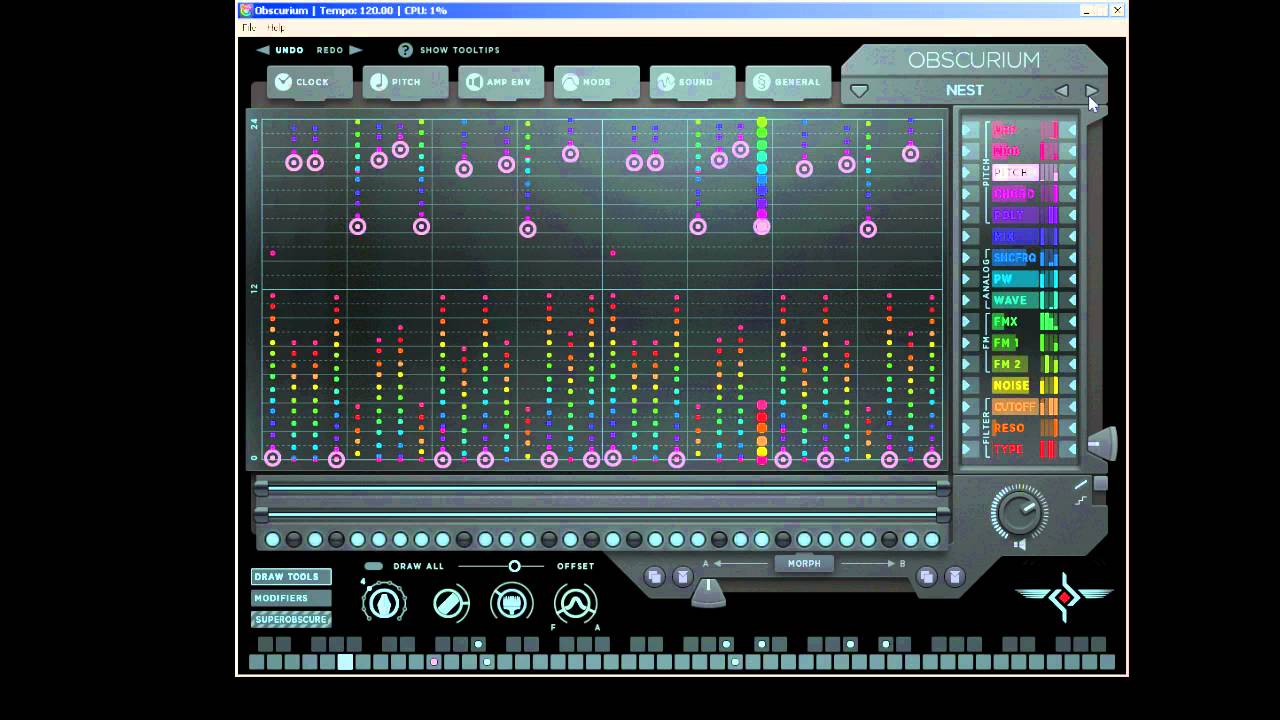Image resolution: width=1280 pixels, height=720 pixels.
Task: Open the General tab
Action: pos(788,82)
